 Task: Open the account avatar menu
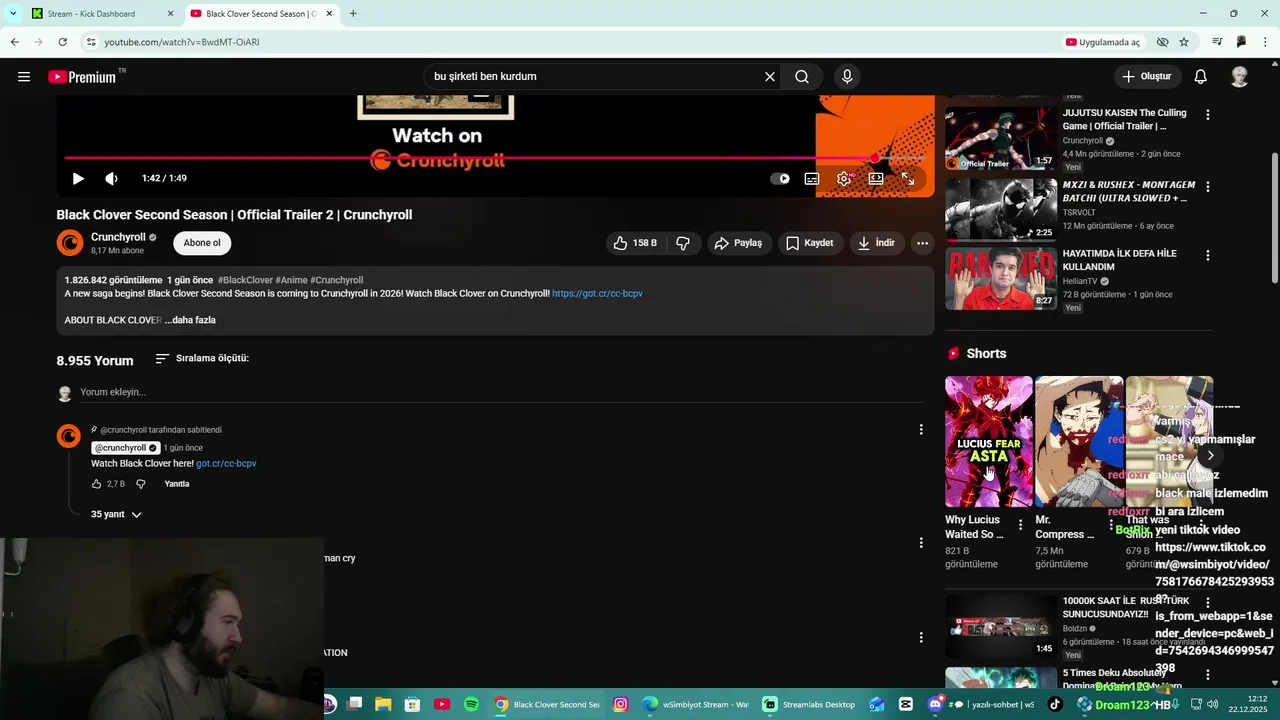pyautogui.click(x=1240, y=77)
